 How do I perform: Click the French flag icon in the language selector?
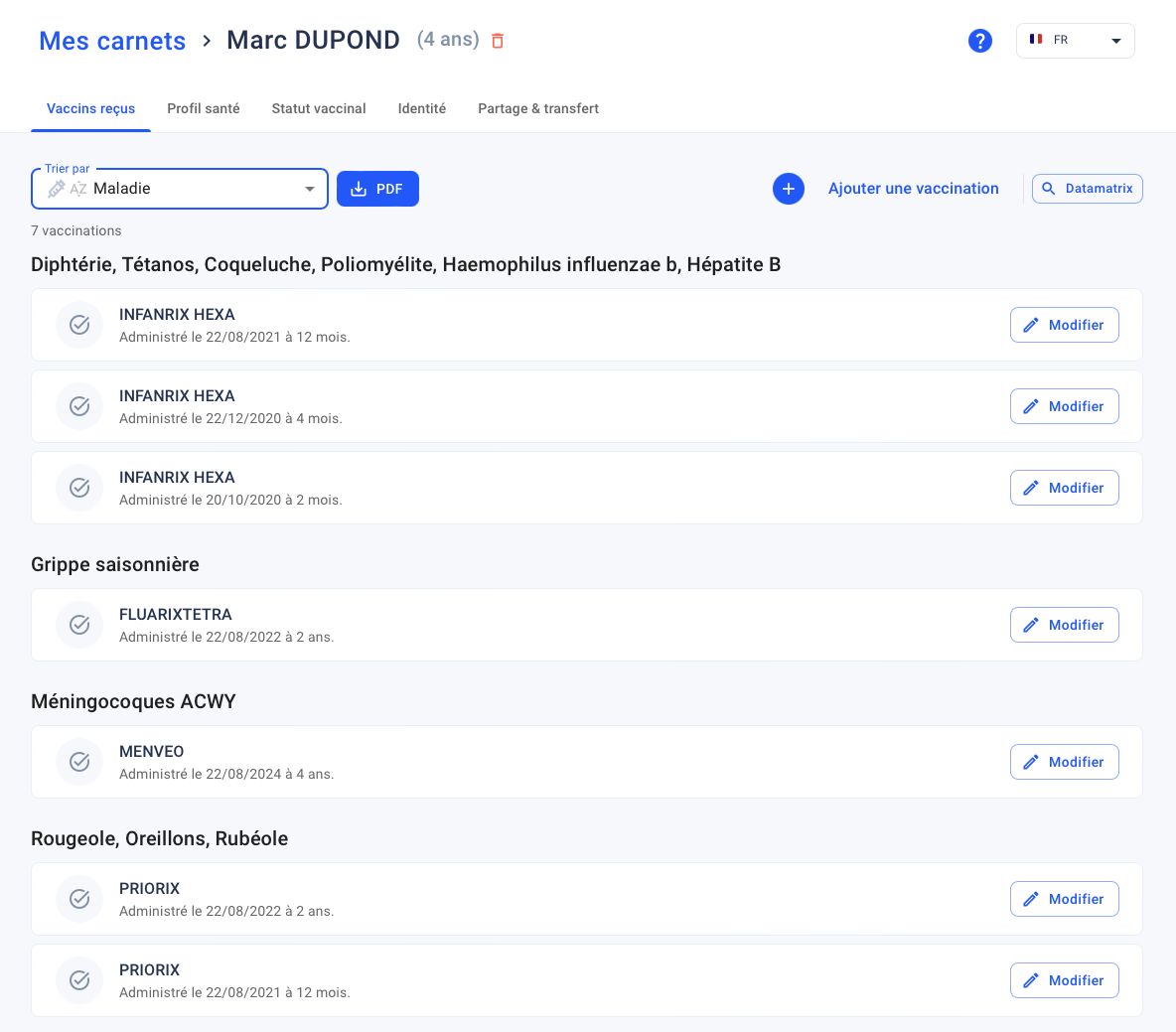point(1036,39)
